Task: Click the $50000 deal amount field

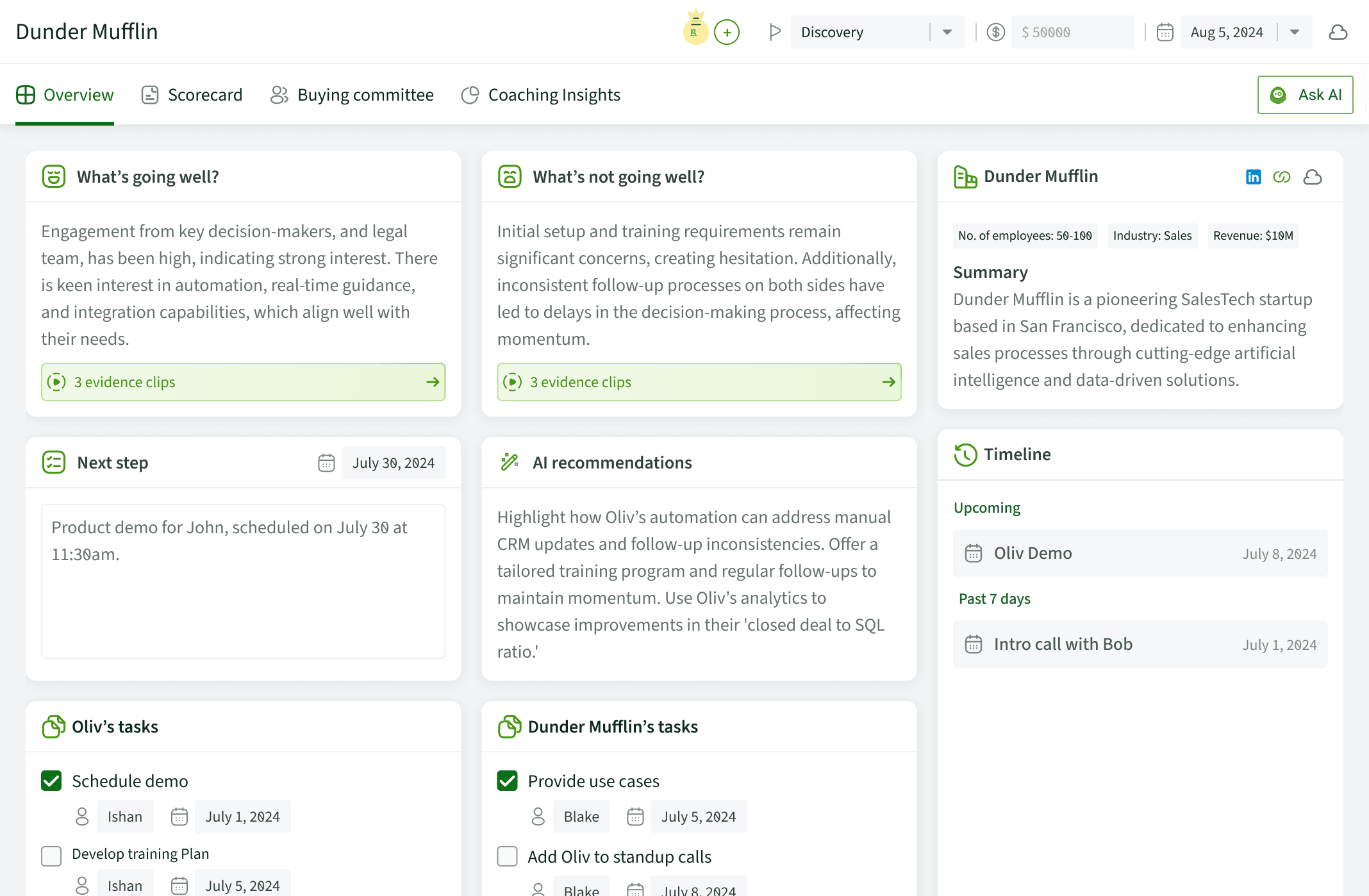Action: click(x=1072, y=32)
